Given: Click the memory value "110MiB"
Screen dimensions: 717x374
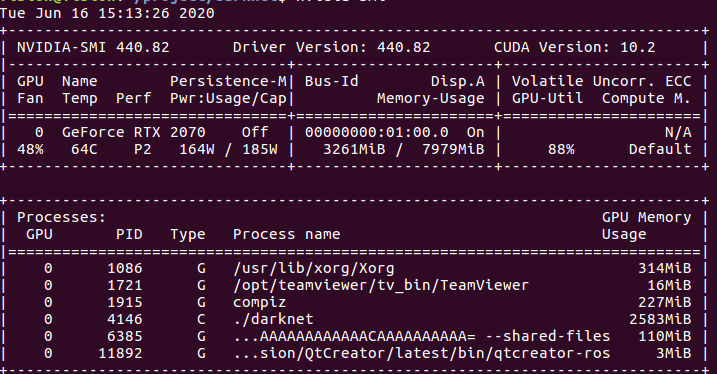Looking at the screenshot, I should click(x=664, y=337).
